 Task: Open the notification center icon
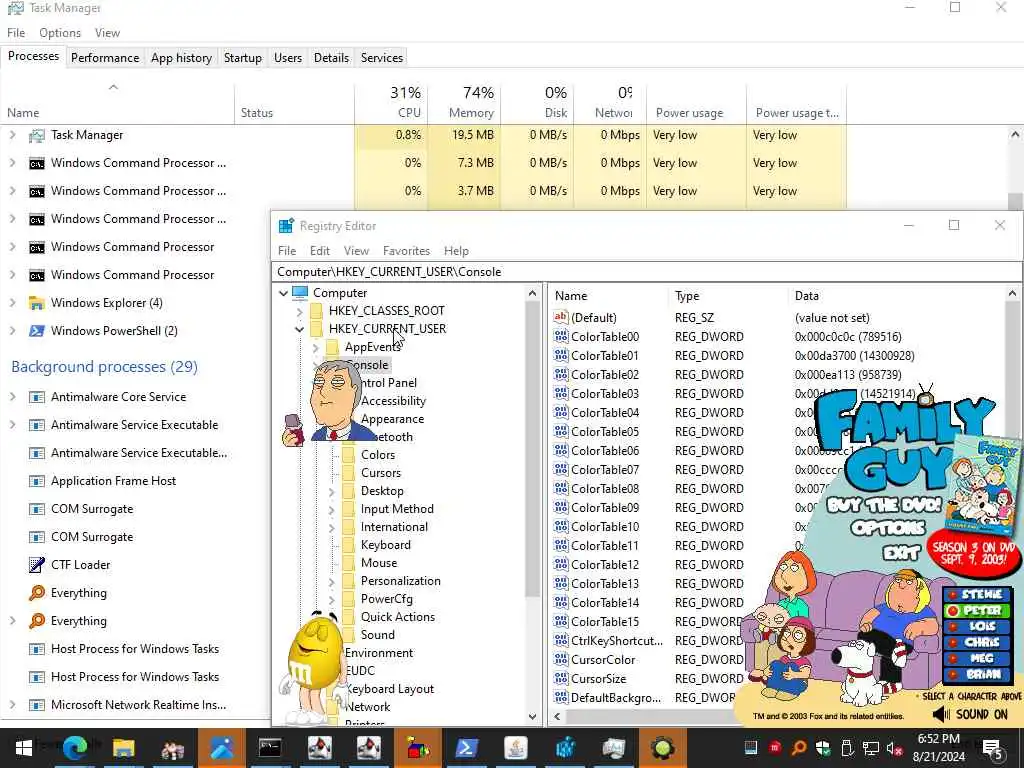coord(993,749)
